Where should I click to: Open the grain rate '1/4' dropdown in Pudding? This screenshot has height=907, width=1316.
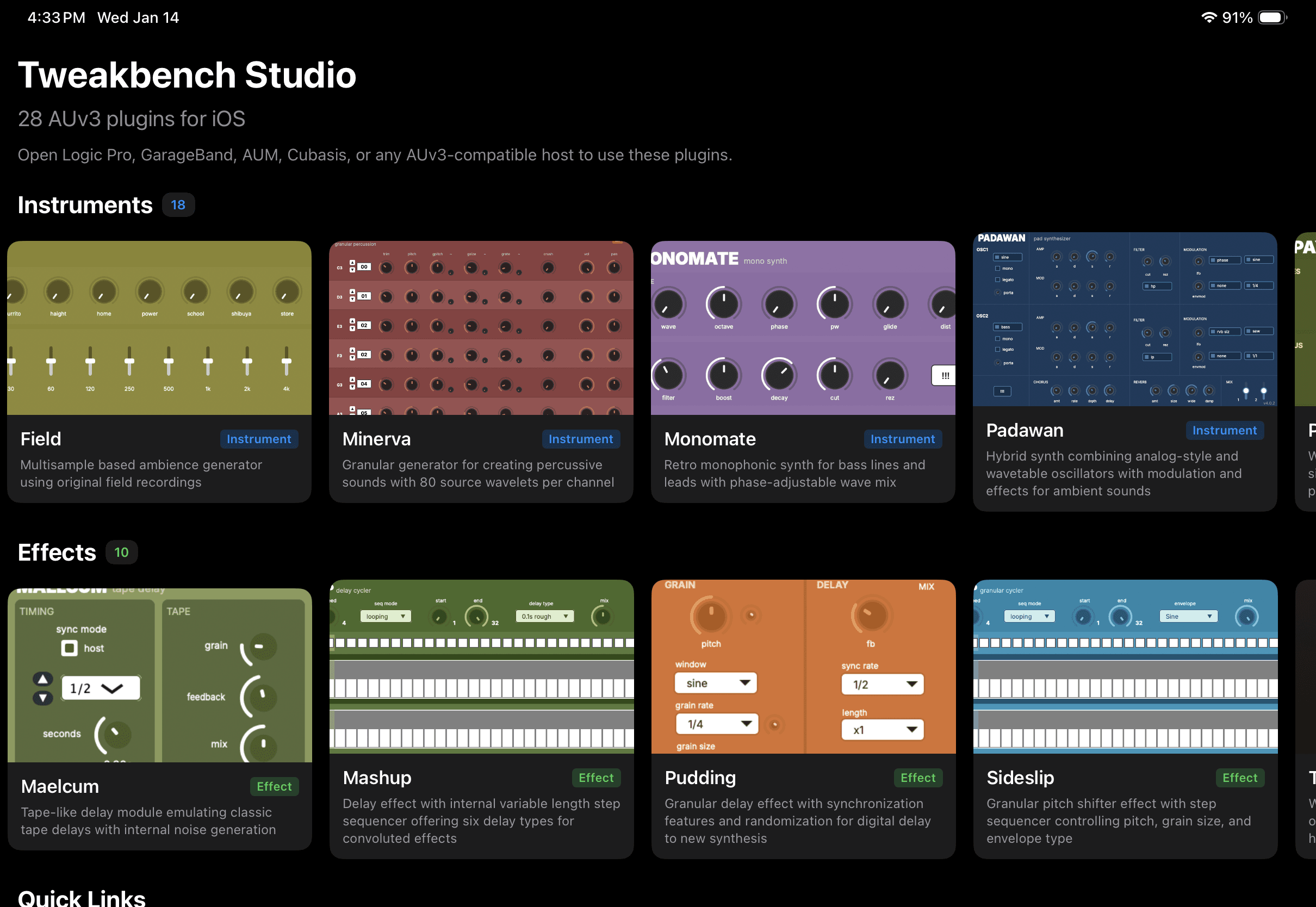pyautogui.click(x=717, y=724)
